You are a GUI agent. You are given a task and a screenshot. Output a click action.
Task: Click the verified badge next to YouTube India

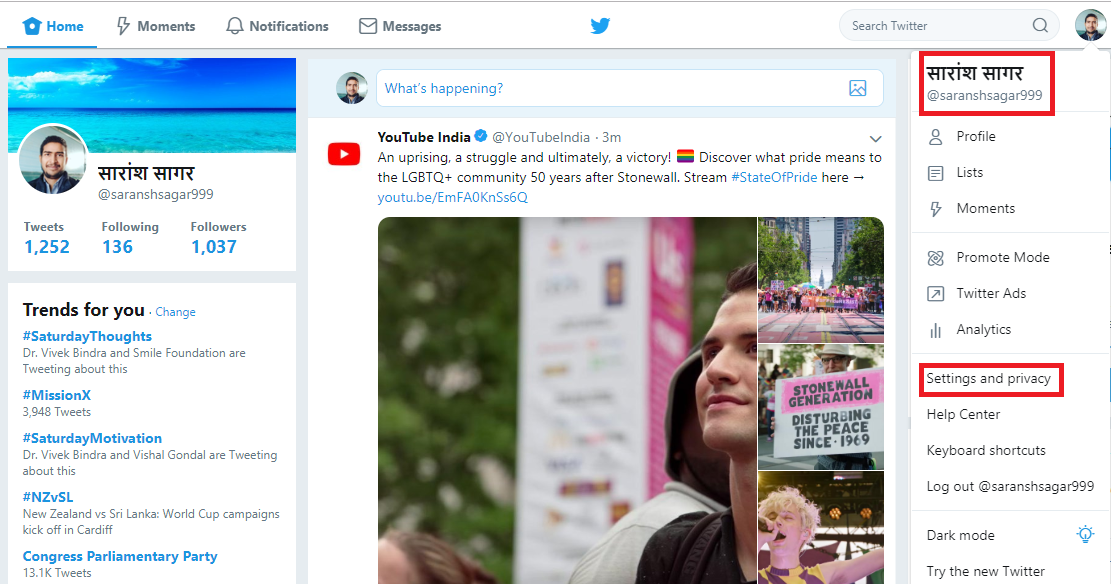(x=480, y=136)
